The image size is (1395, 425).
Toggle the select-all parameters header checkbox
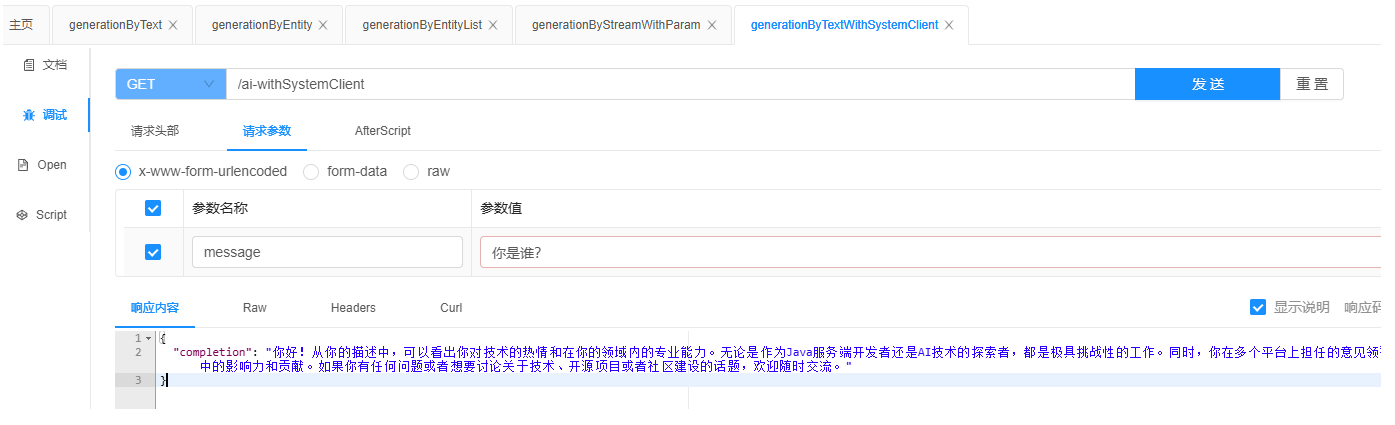click(153, 208)
